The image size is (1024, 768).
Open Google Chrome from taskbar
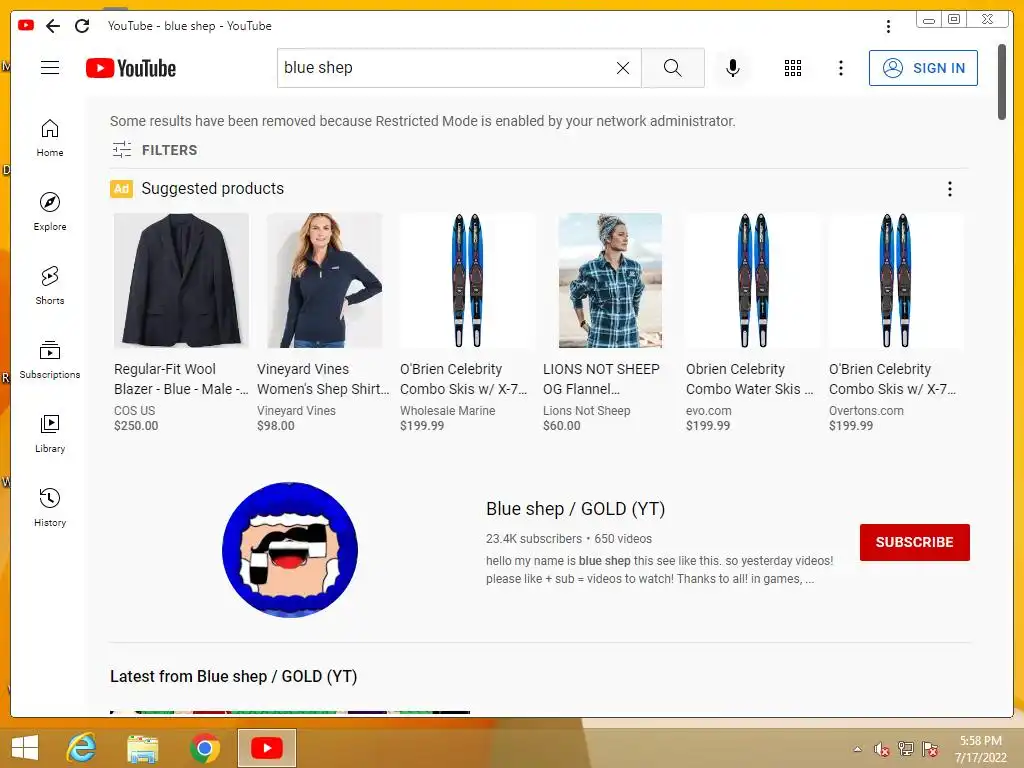pyautogui.click(x=204, y=748)
